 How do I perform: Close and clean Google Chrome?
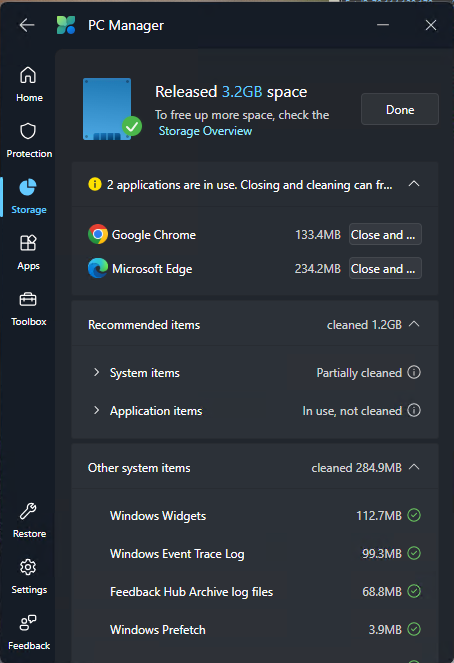[385, 234]
